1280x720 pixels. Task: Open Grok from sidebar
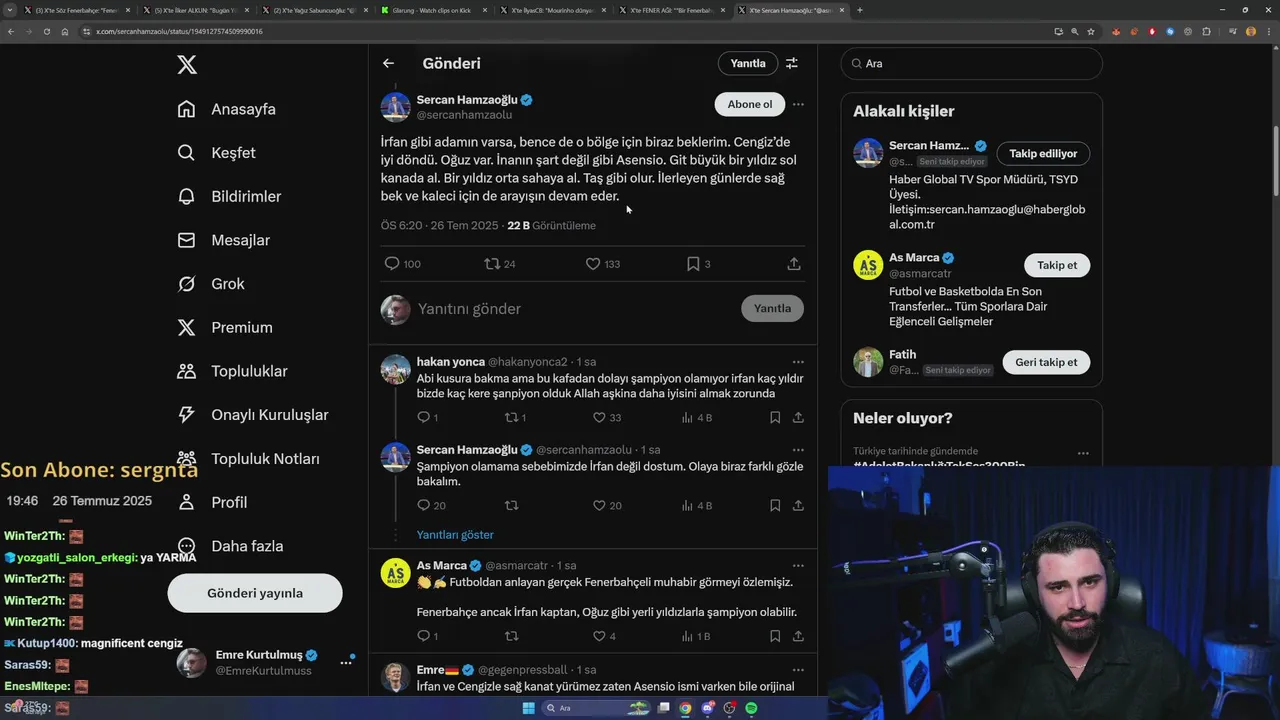210,284
